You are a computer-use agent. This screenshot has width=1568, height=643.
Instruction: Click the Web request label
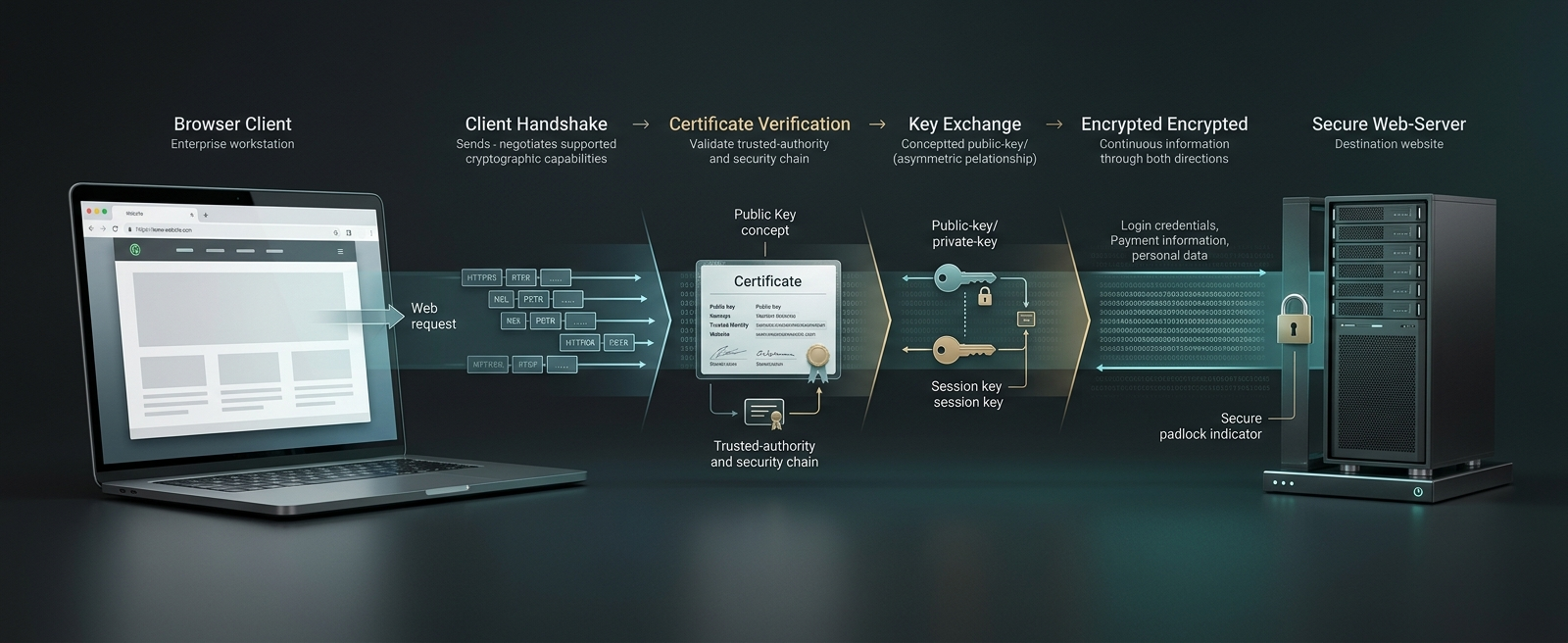pyautogui.click(x=433, y=316)
